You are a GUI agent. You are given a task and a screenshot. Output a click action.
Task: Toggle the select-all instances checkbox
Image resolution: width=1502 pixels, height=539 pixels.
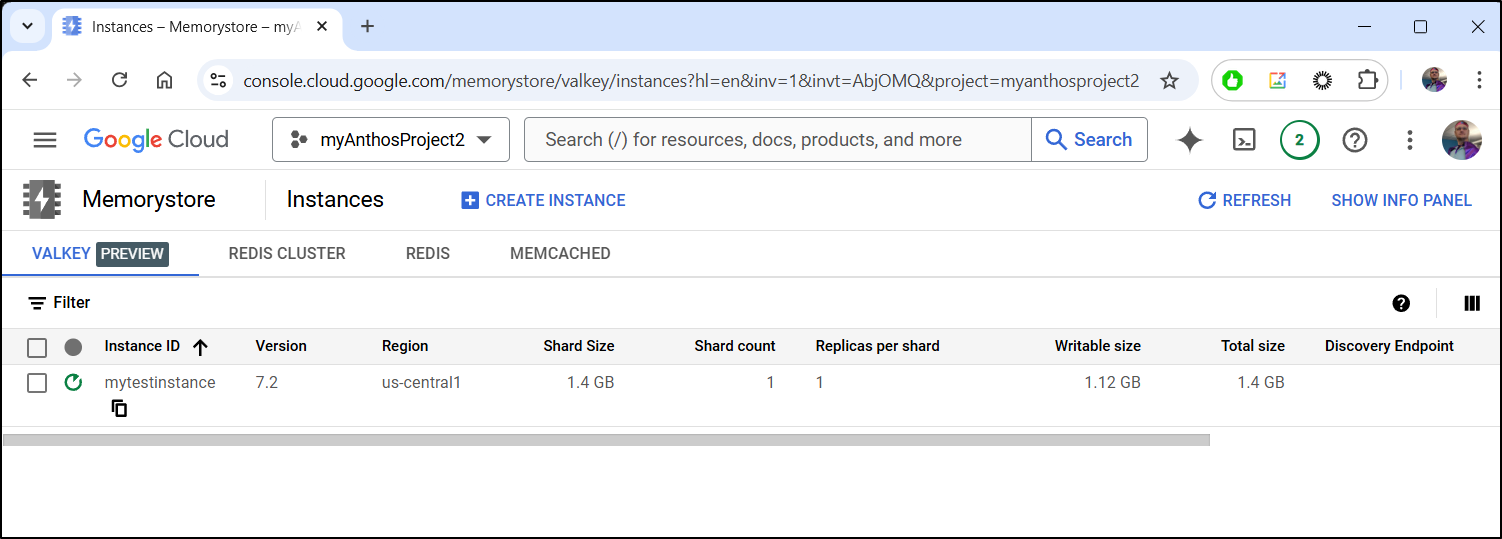pyautogui.click(x=37, y=347)
